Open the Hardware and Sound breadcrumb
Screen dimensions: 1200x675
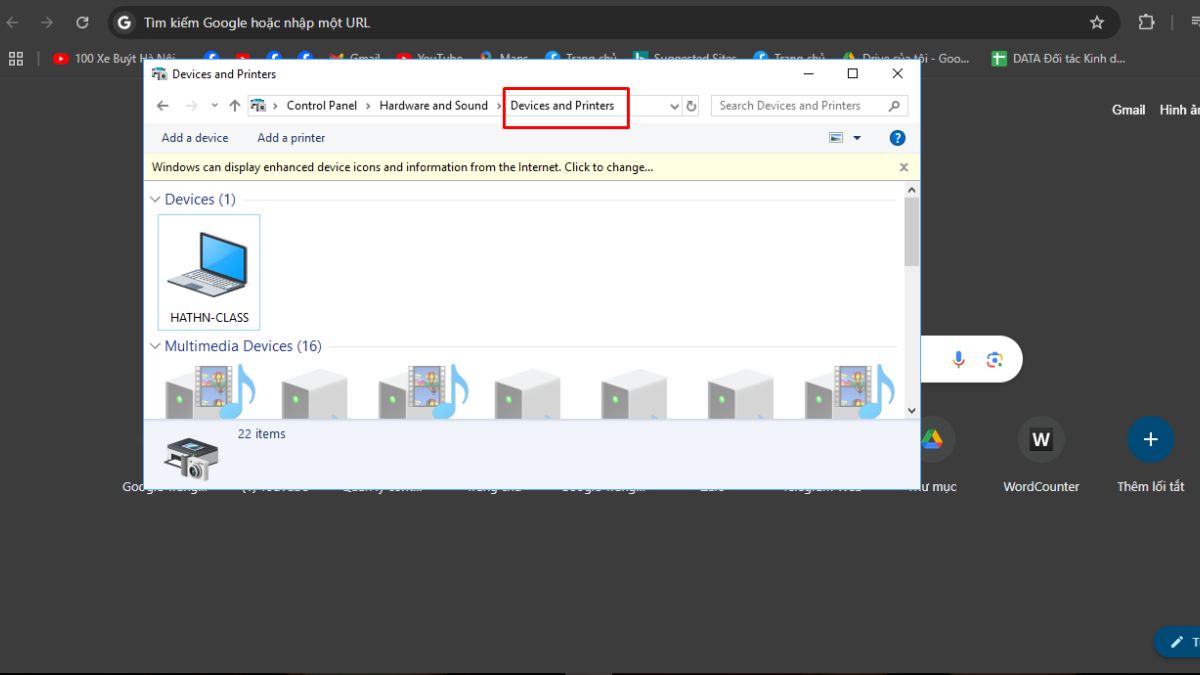click(x=433, y=106)
